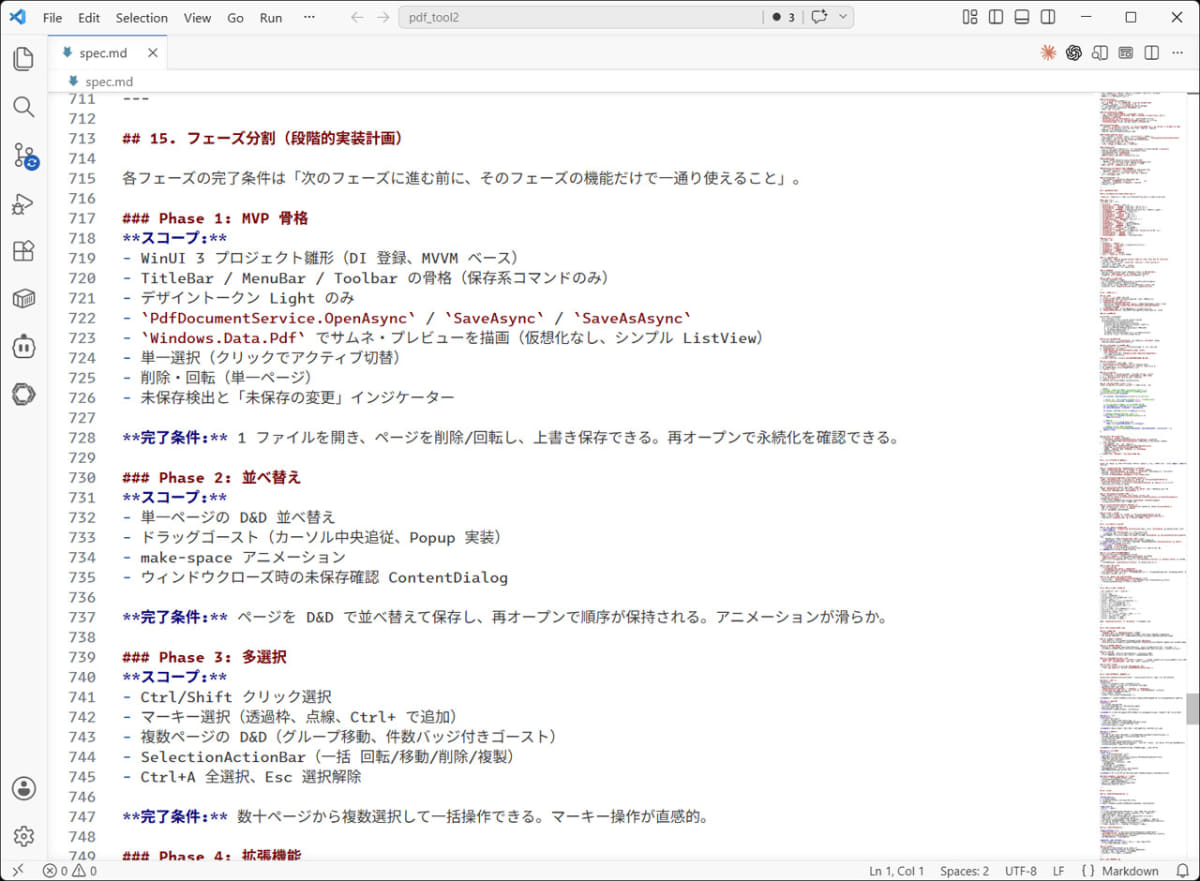The height and width of the screenshot is (881, 1200).
Task: Open the View menu
Action: [197, 17]
